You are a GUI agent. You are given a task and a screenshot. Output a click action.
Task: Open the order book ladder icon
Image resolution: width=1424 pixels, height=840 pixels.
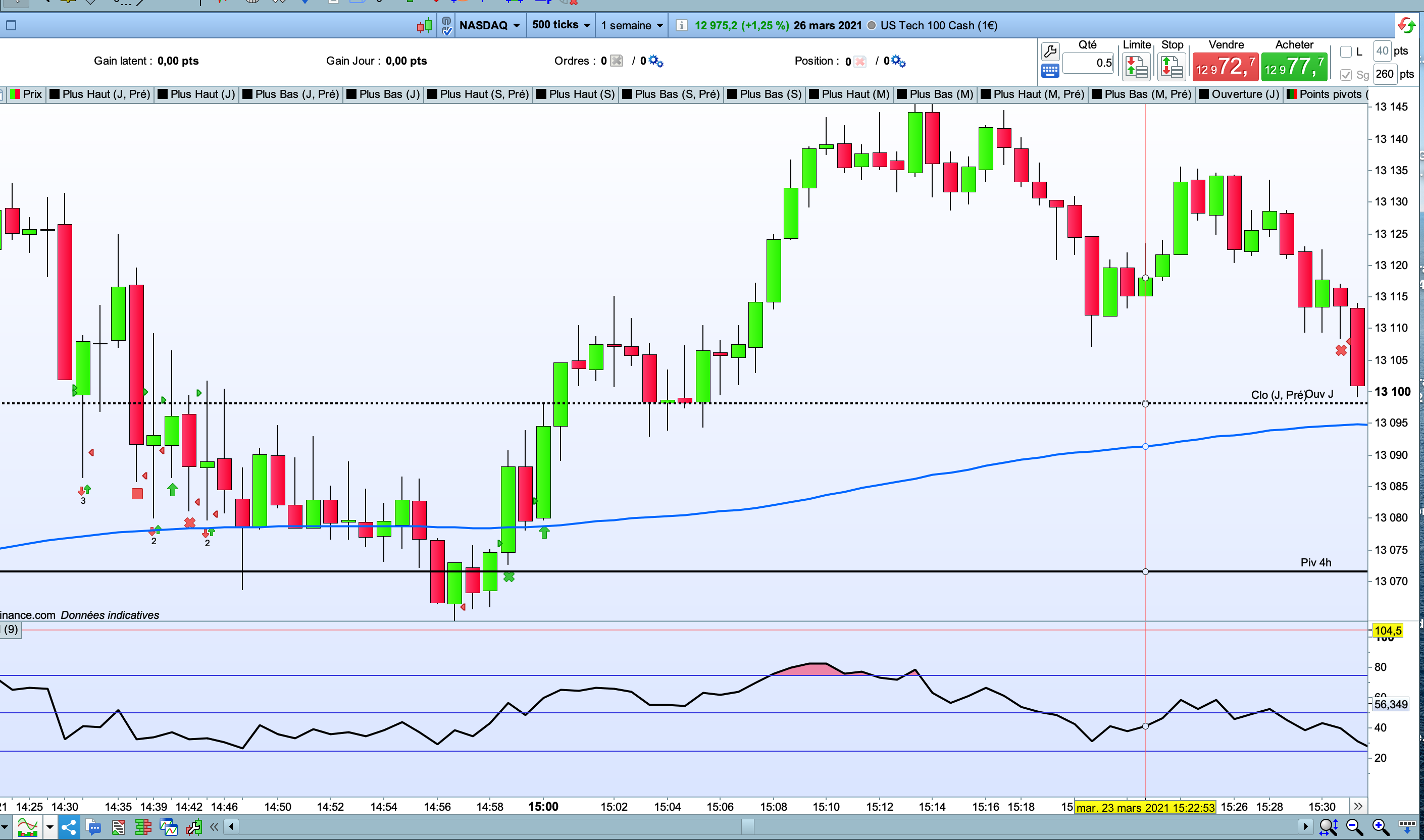(x=143, y=827)
